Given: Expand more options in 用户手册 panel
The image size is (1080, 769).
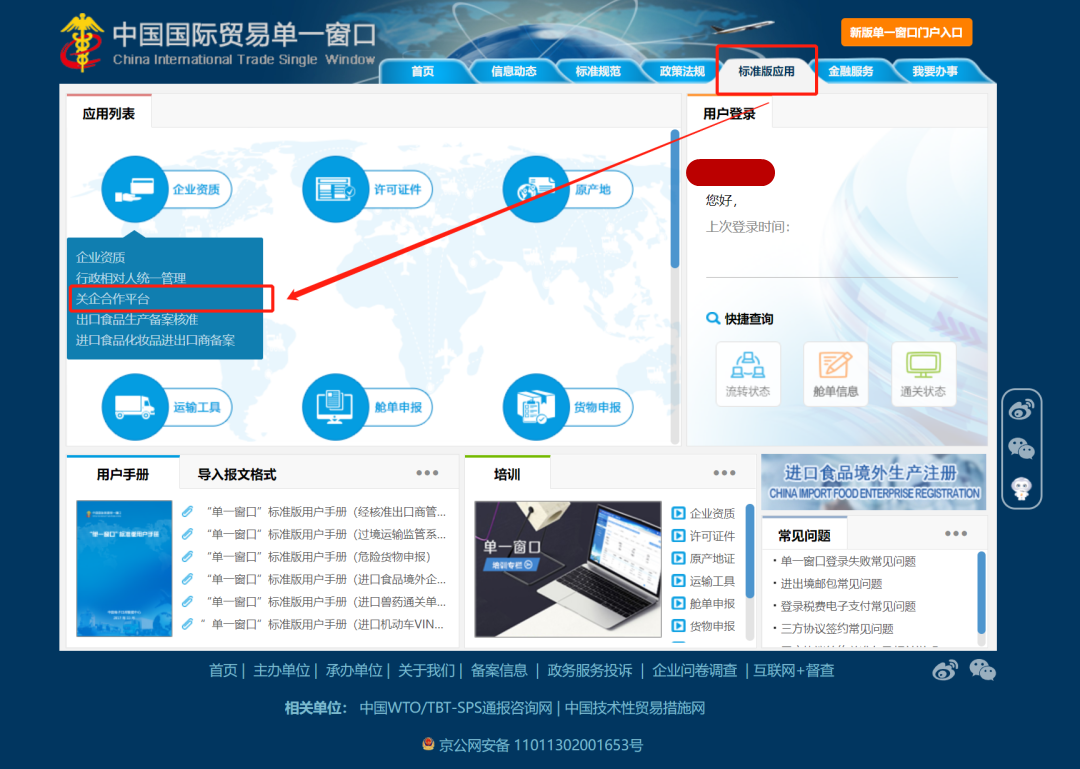Looking at the screenshot, I should click(x=427, y=473).
